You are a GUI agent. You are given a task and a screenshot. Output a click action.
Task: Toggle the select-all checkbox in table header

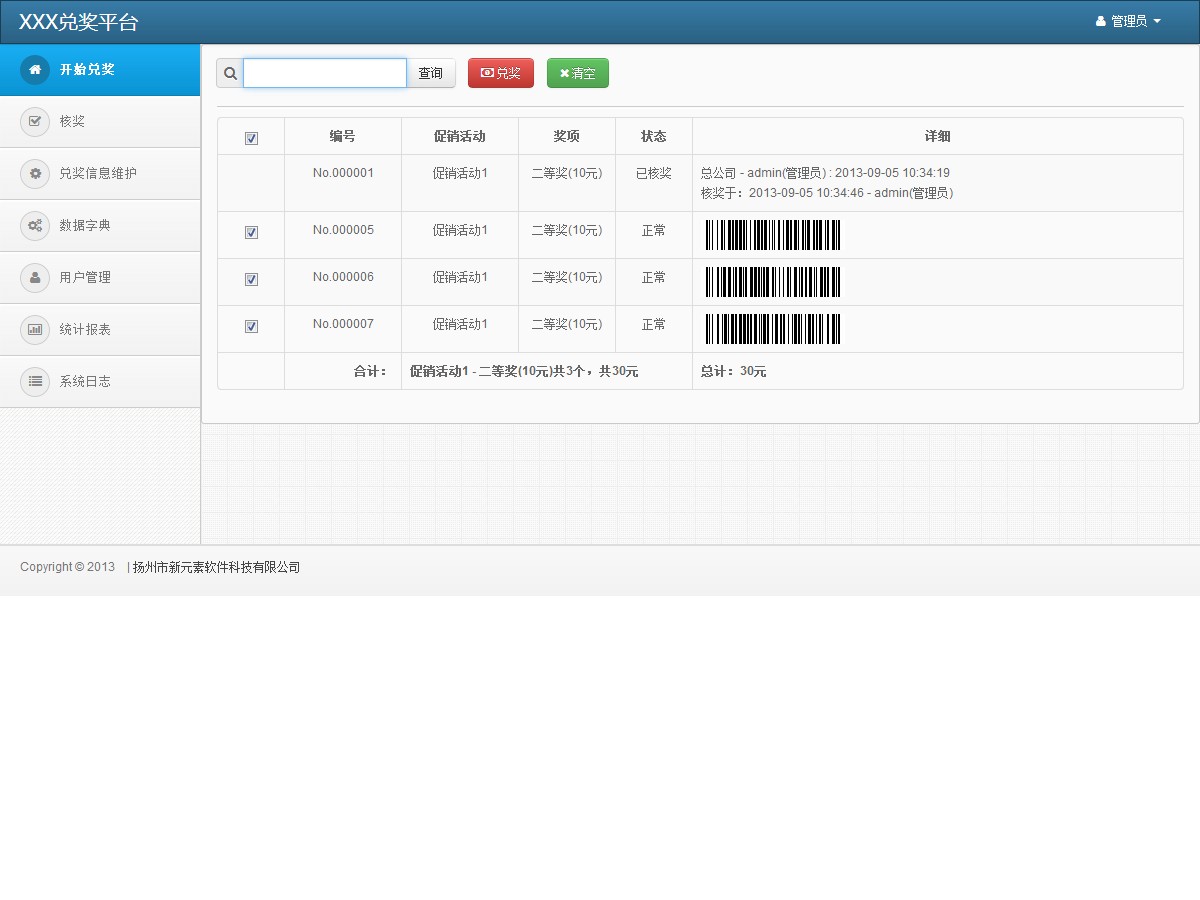pos(251,139)
